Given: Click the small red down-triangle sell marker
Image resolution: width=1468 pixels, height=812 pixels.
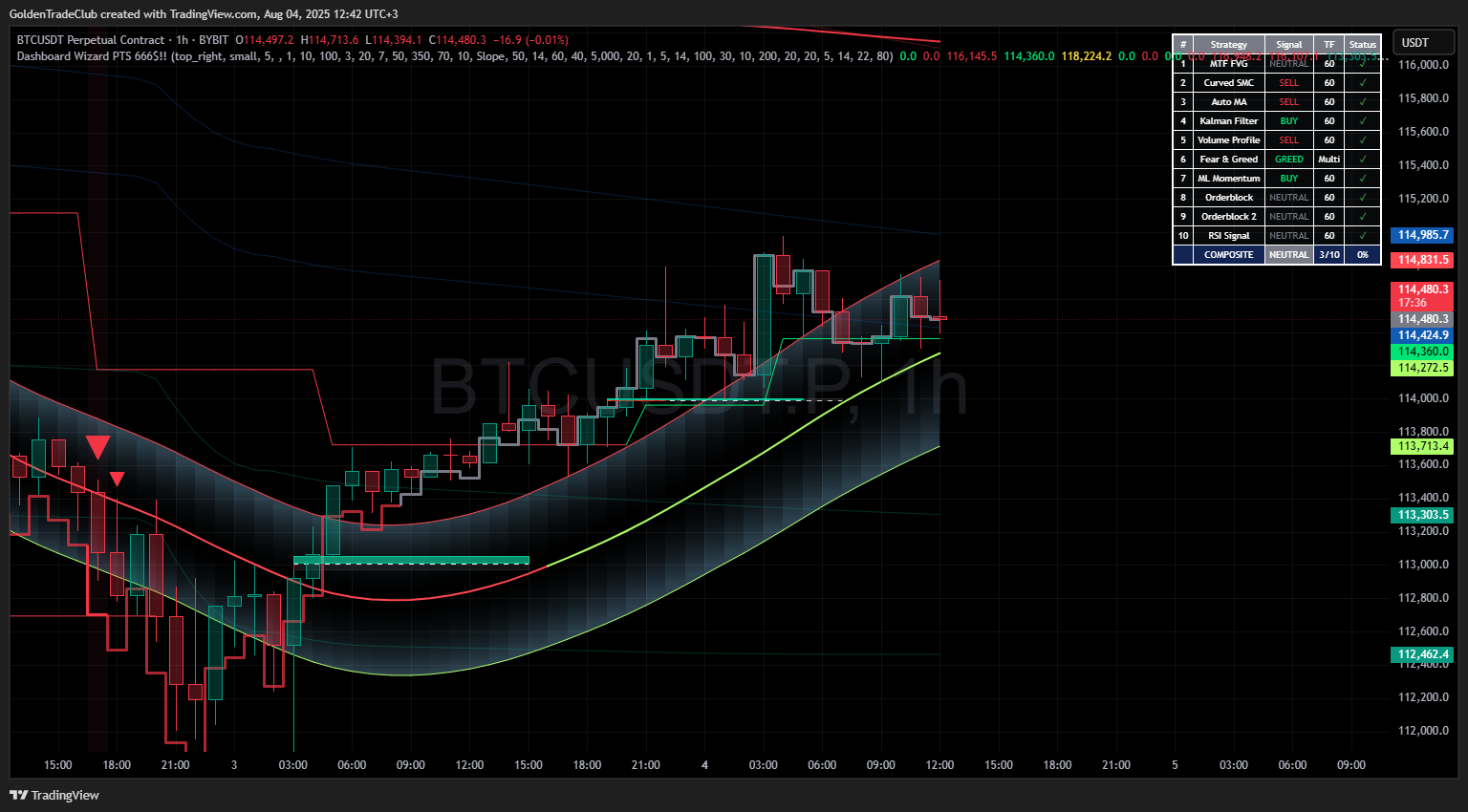Looking at the screenshot, I should click(117, 479).
